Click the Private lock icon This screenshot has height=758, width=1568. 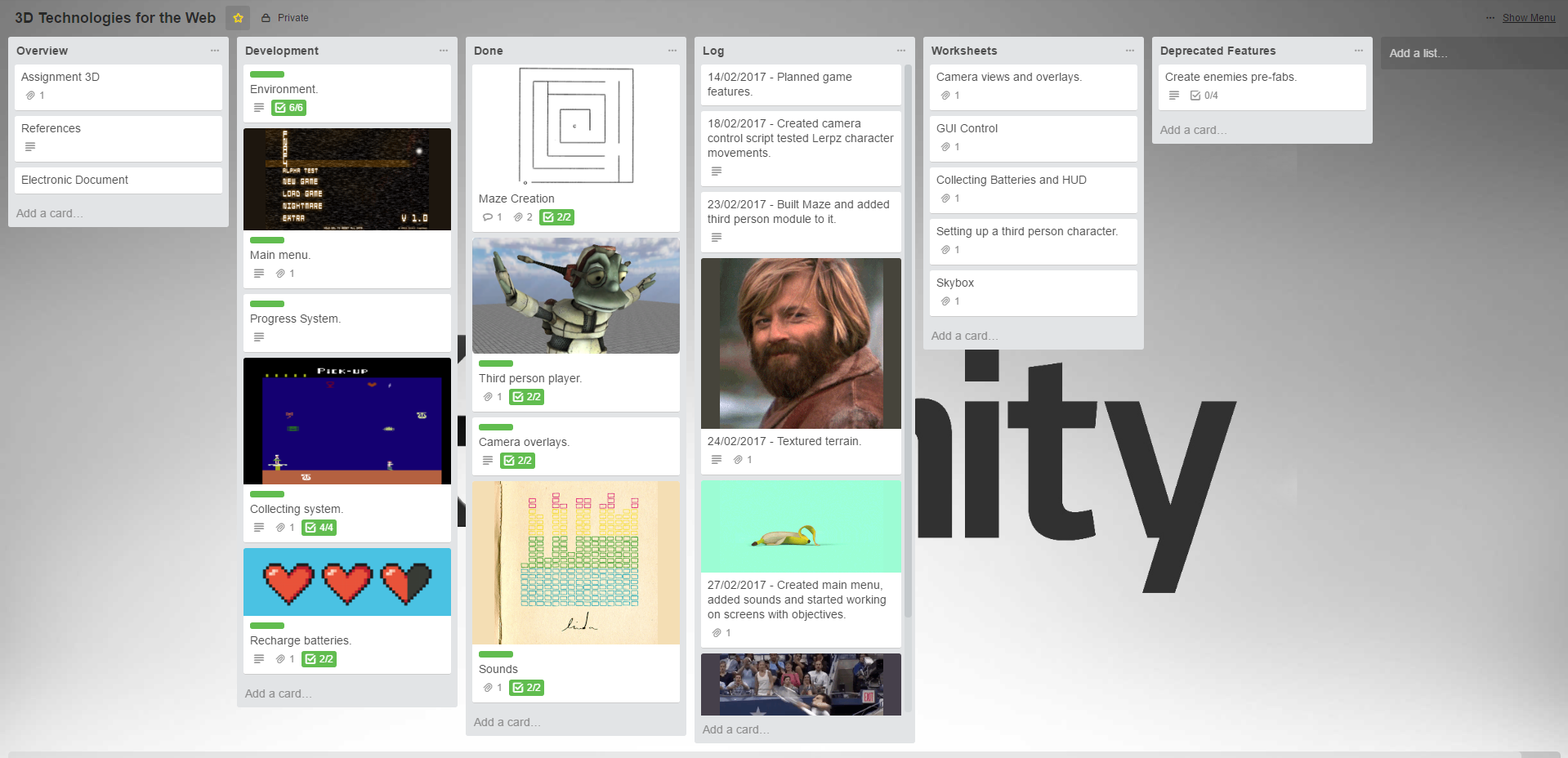(266, 18)
